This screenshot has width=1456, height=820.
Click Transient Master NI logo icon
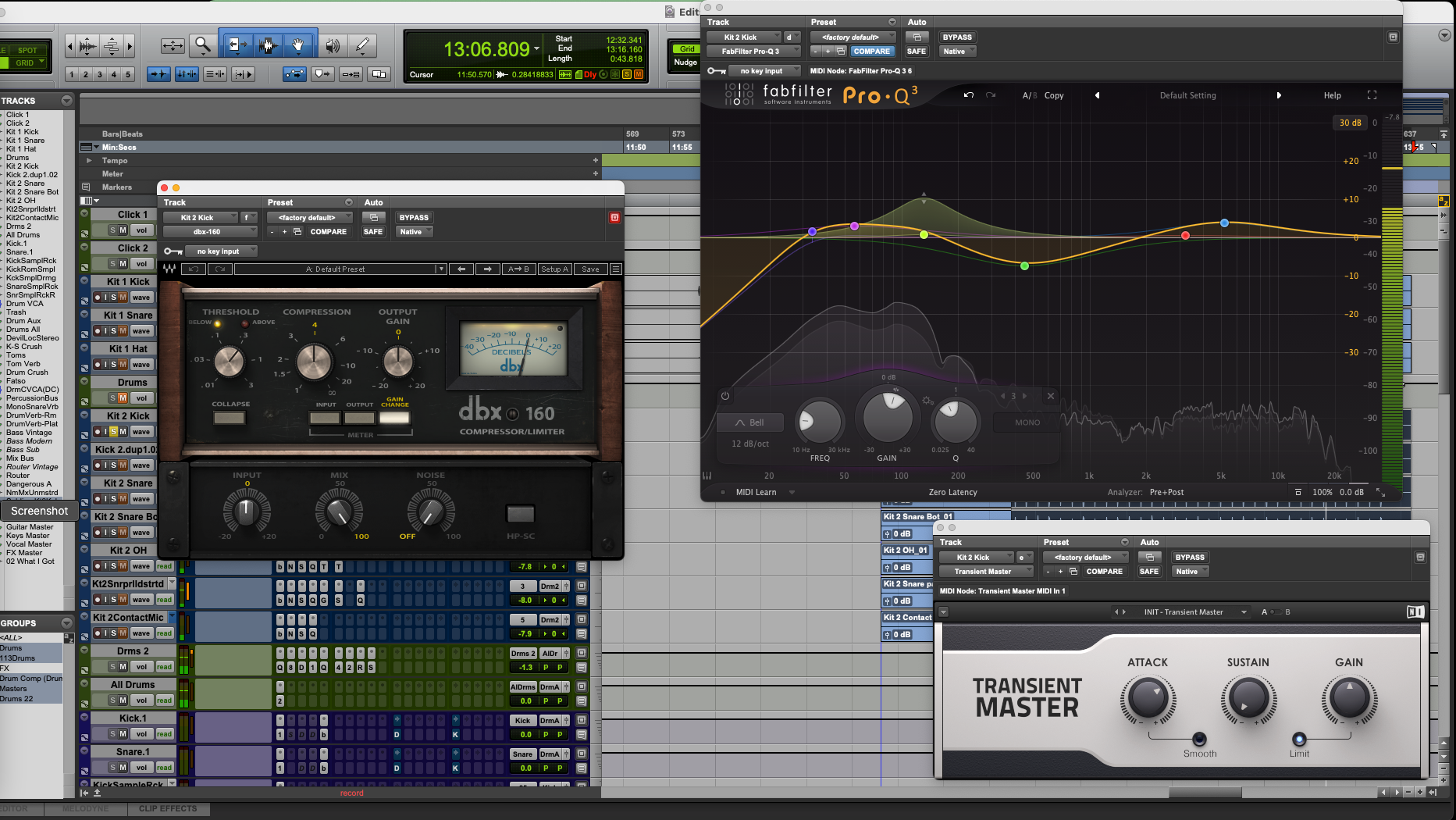[1415, 612]
